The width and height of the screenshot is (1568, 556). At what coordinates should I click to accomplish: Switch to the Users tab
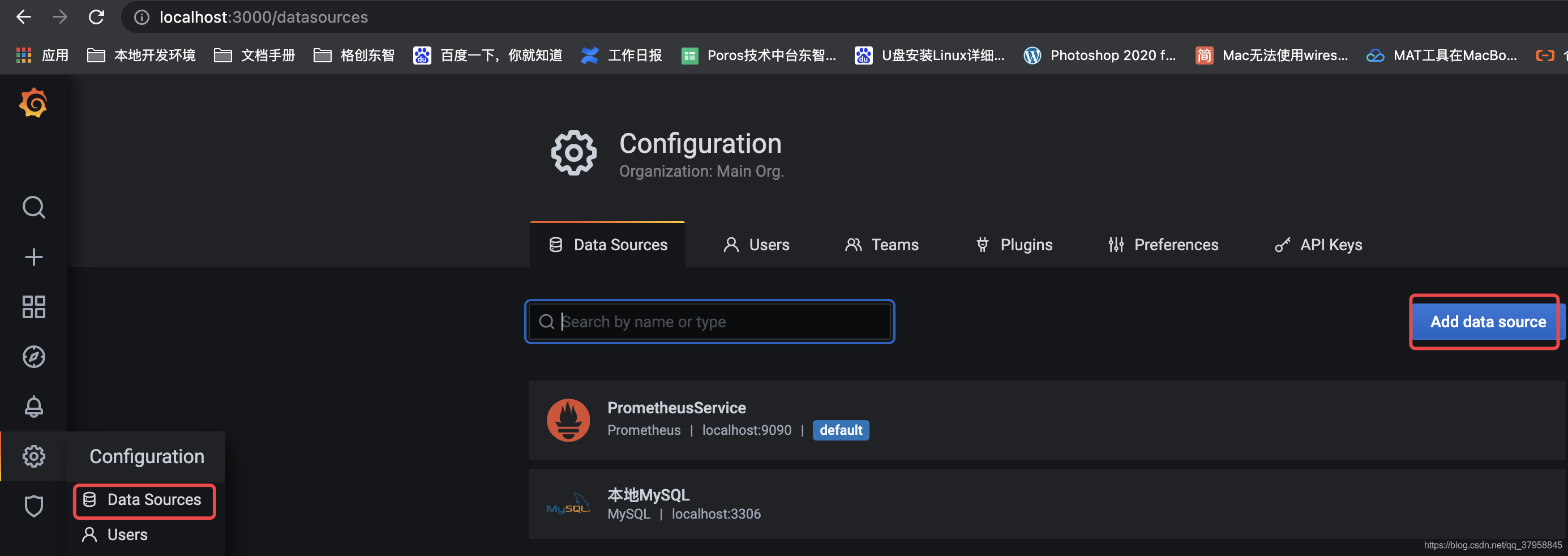(756, 245)
